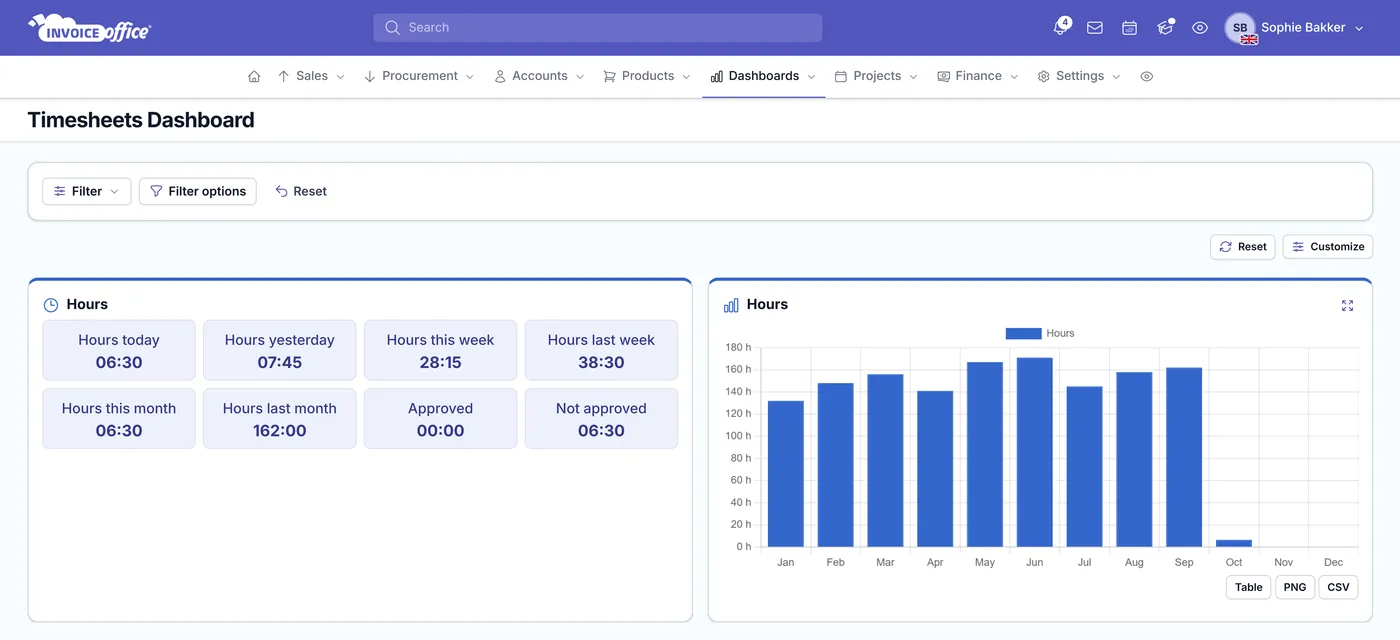Open the graduation cap help icon
This screenshot has height=640, width=1400.
1165,28
